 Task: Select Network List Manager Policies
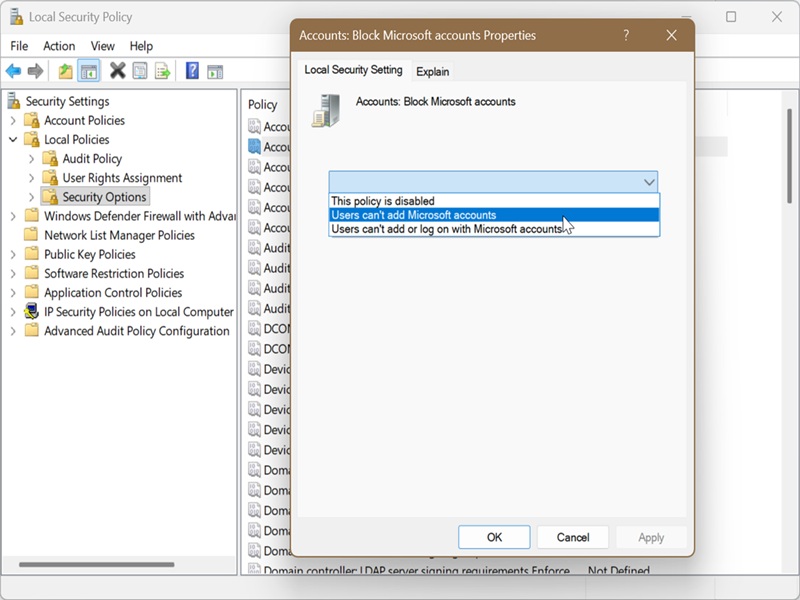coord(119,235)
